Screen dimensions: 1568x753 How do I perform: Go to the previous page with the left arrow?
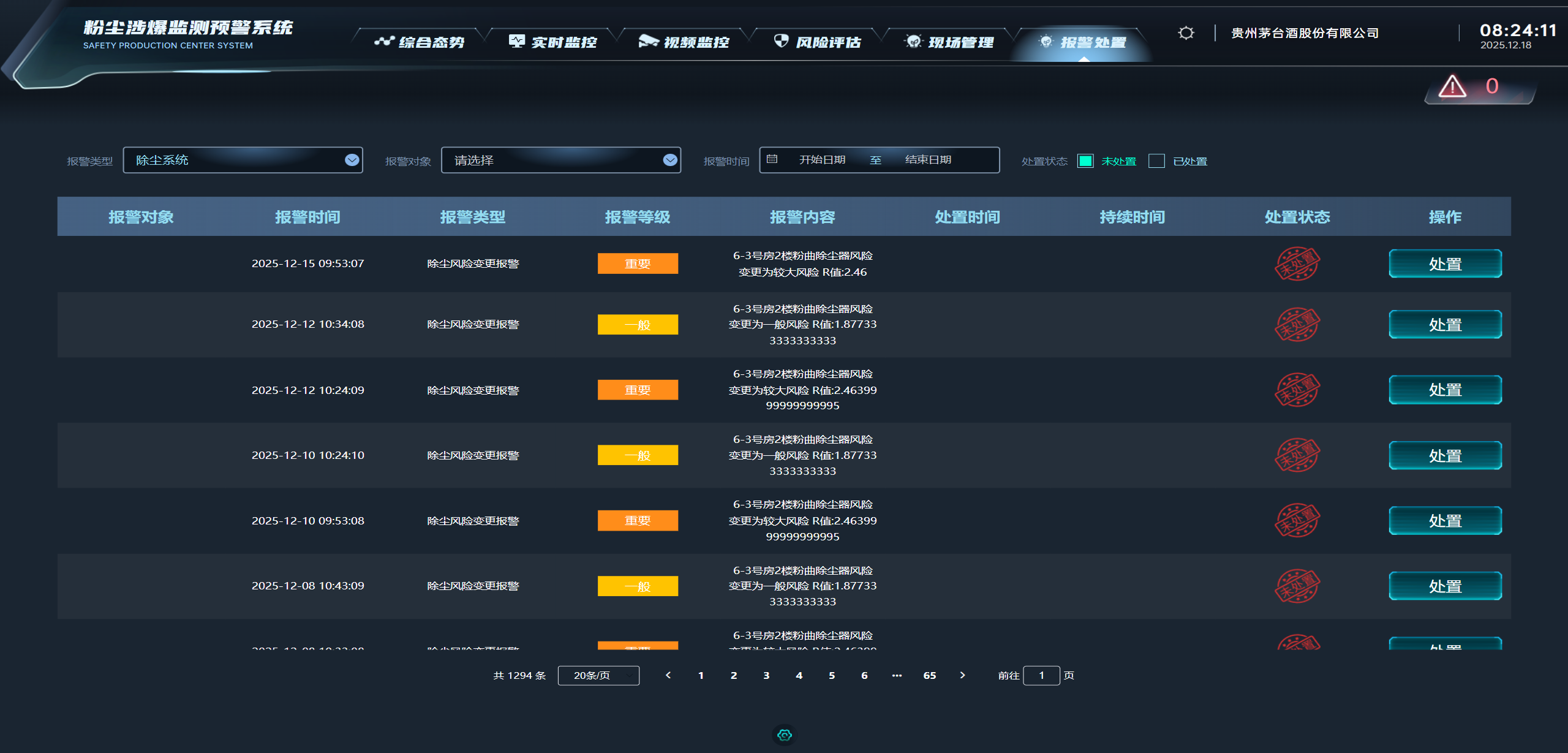pyautogui.click(x=668, y=675)
